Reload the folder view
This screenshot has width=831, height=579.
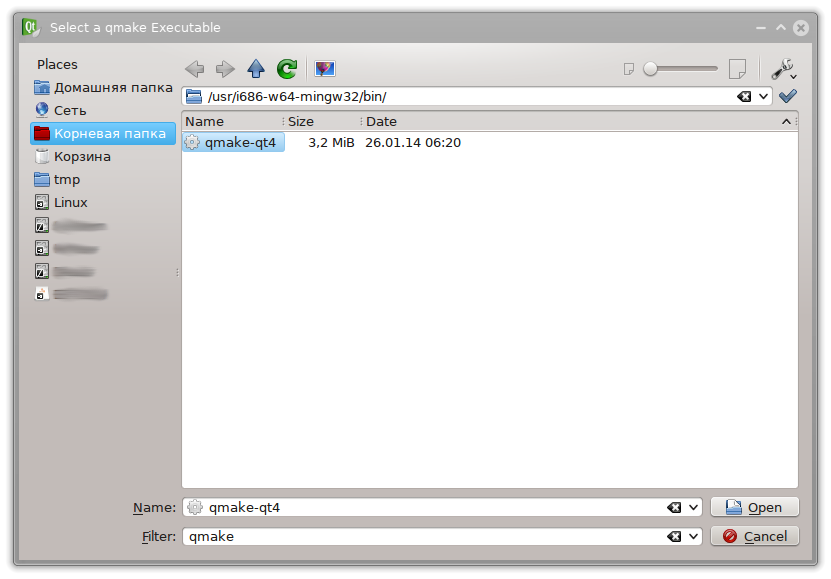[x=286, y=68]
